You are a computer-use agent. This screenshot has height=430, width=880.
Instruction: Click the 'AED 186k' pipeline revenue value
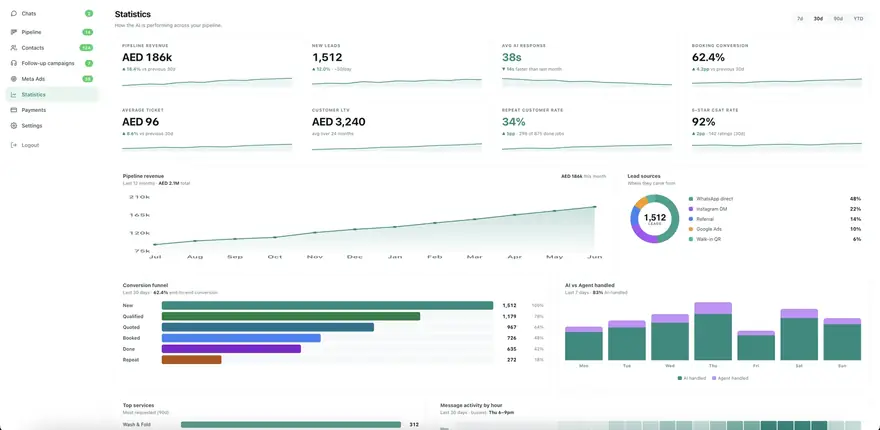[147, 57]
